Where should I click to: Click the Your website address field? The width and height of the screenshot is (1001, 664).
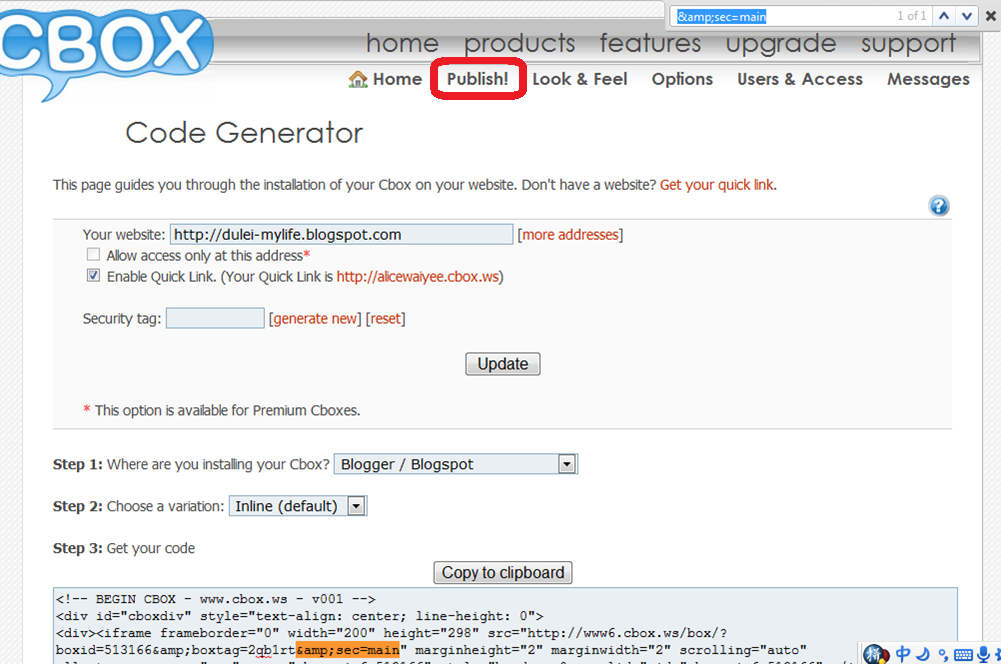pos(342,234)
